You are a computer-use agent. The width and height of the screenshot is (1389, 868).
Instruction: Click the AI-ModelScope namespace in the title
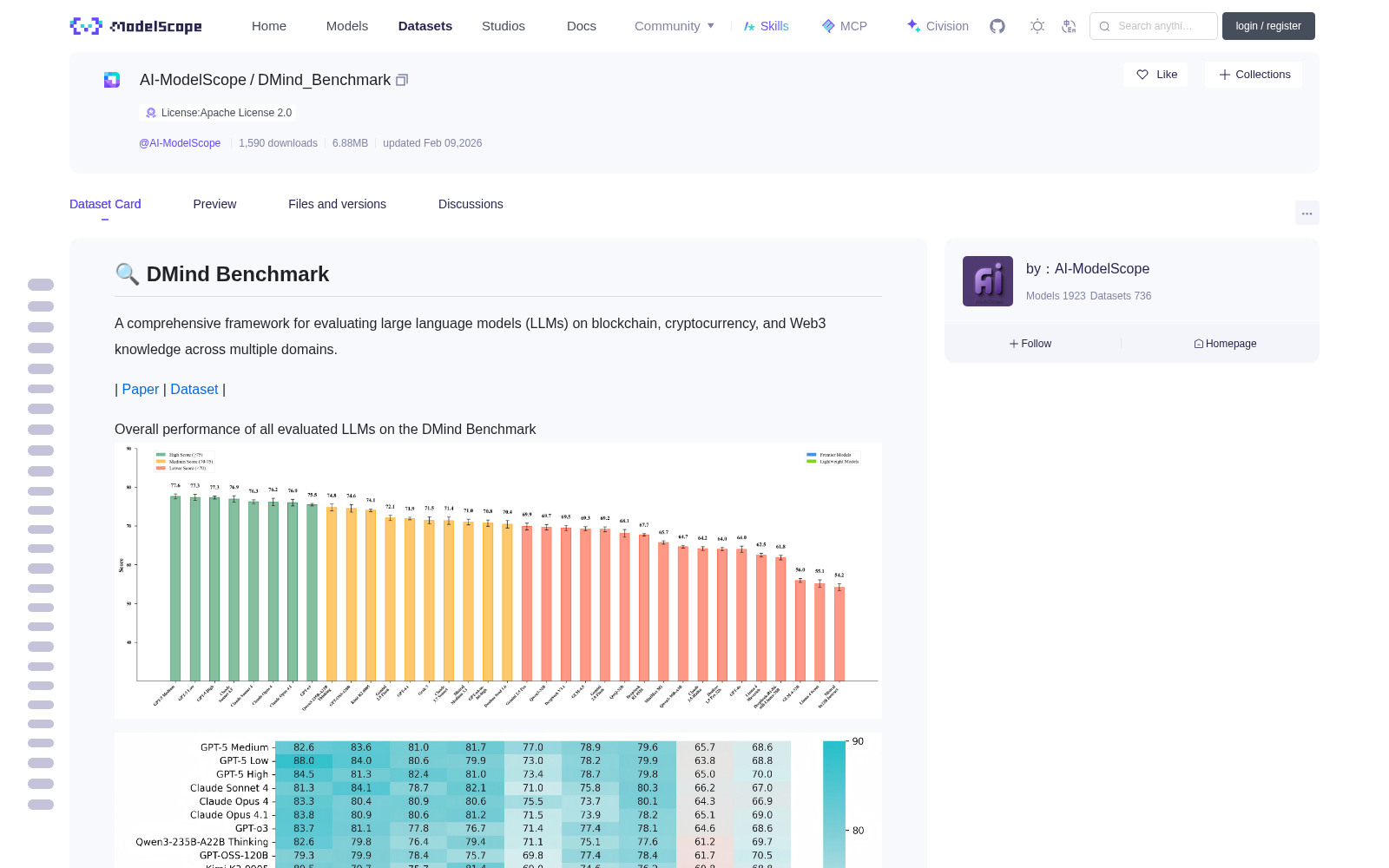click(193, 80)
